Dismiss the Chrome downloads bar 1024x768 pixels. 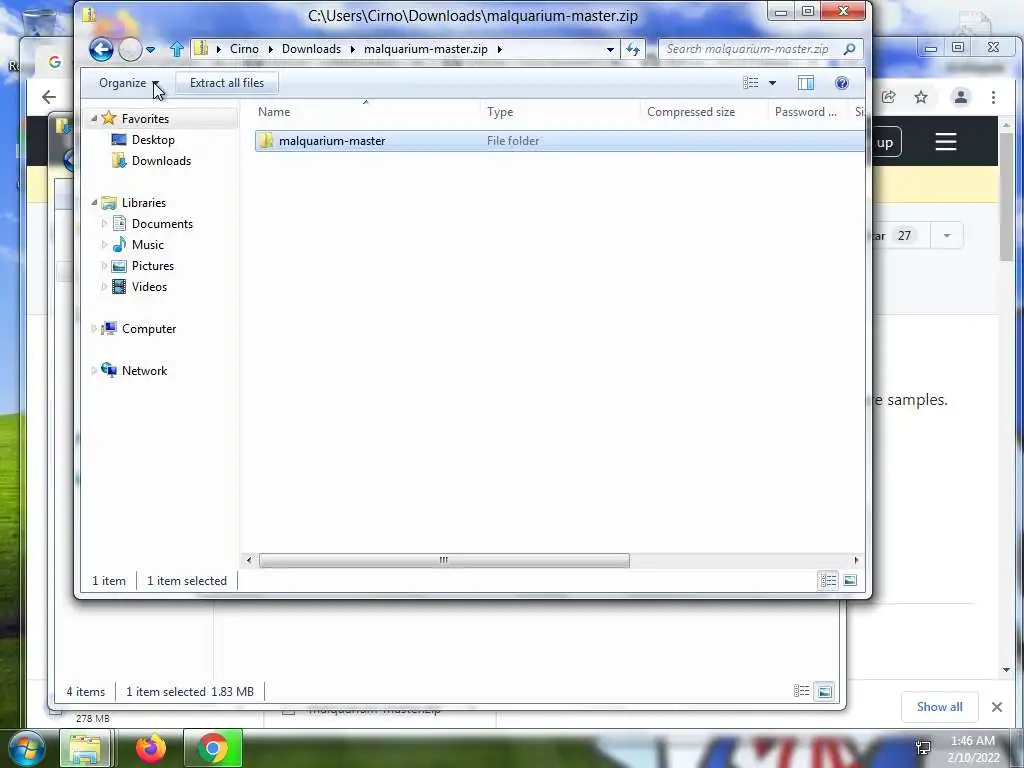pyautogui.click(x=997, y=707)
